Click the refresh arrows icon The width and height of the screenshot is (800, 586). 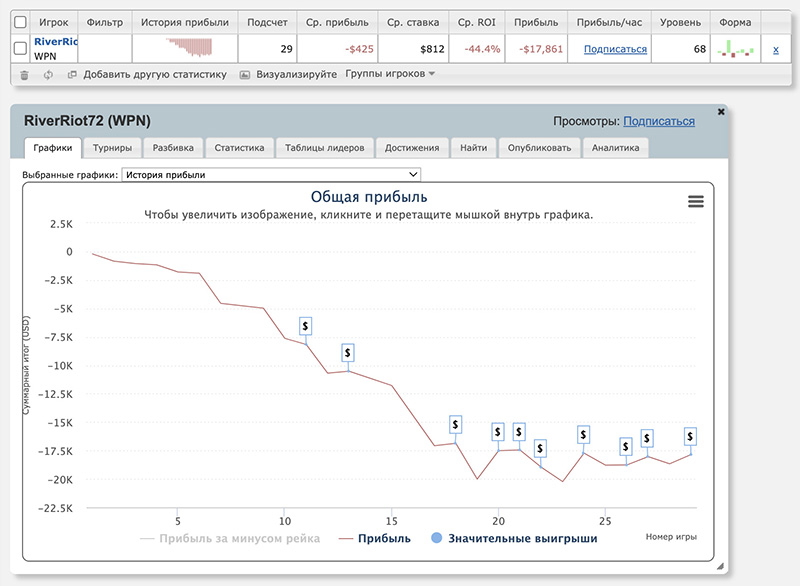[48, 75]
